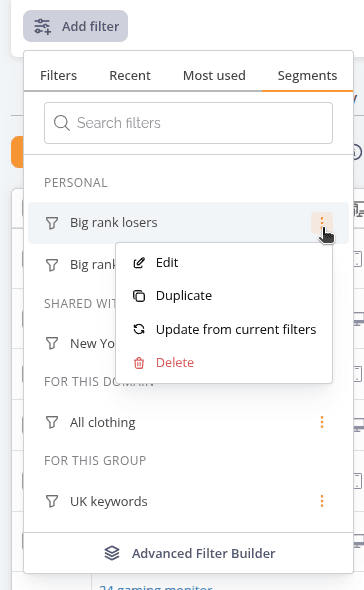The image size is (364, 590).
Task: Select the All clothing segment
Action: pyautogui.click(x=188, y=423)
